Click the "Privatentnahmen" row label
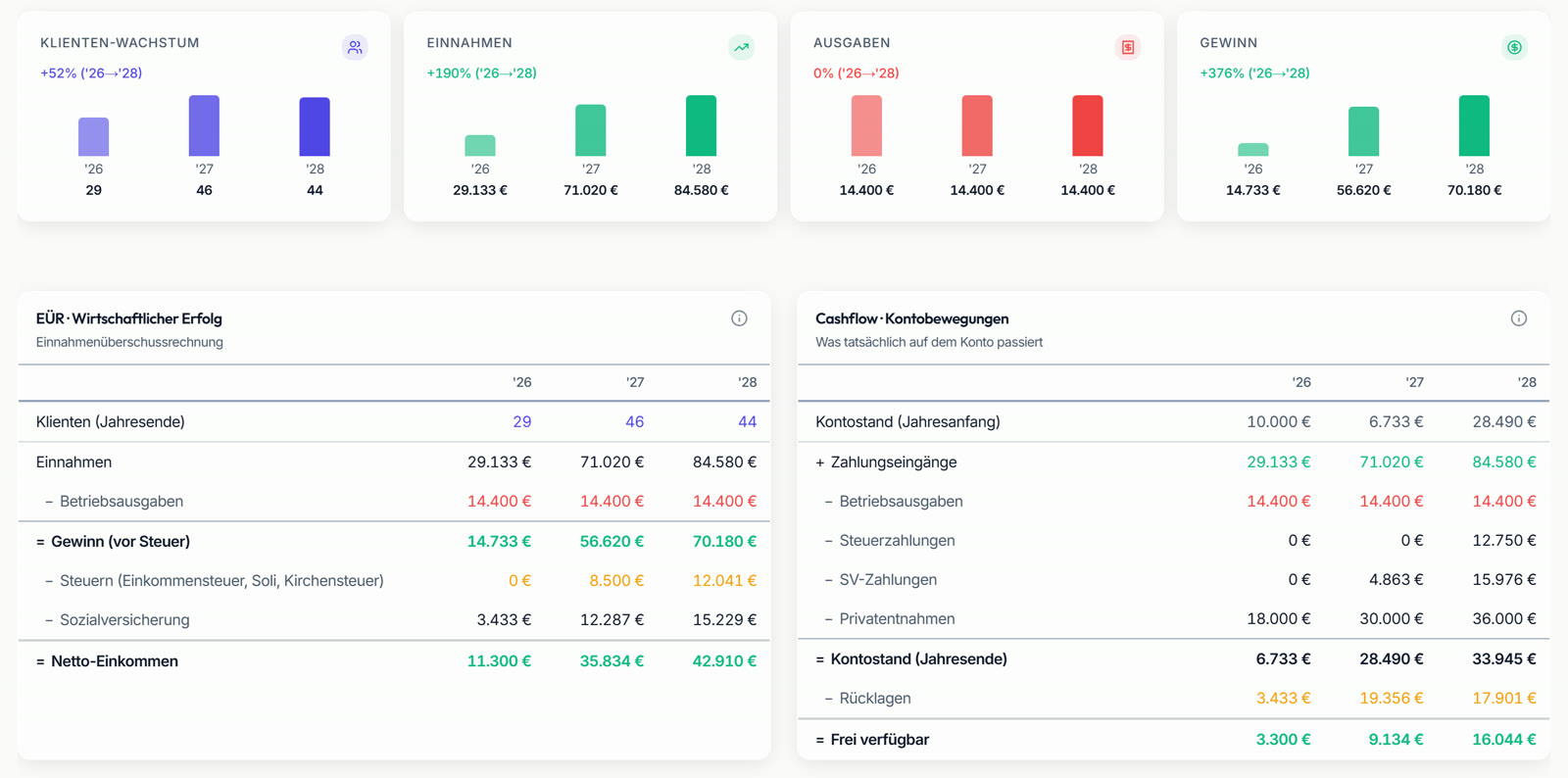Viewport: 1568px width, 778px height. point(897,619)
